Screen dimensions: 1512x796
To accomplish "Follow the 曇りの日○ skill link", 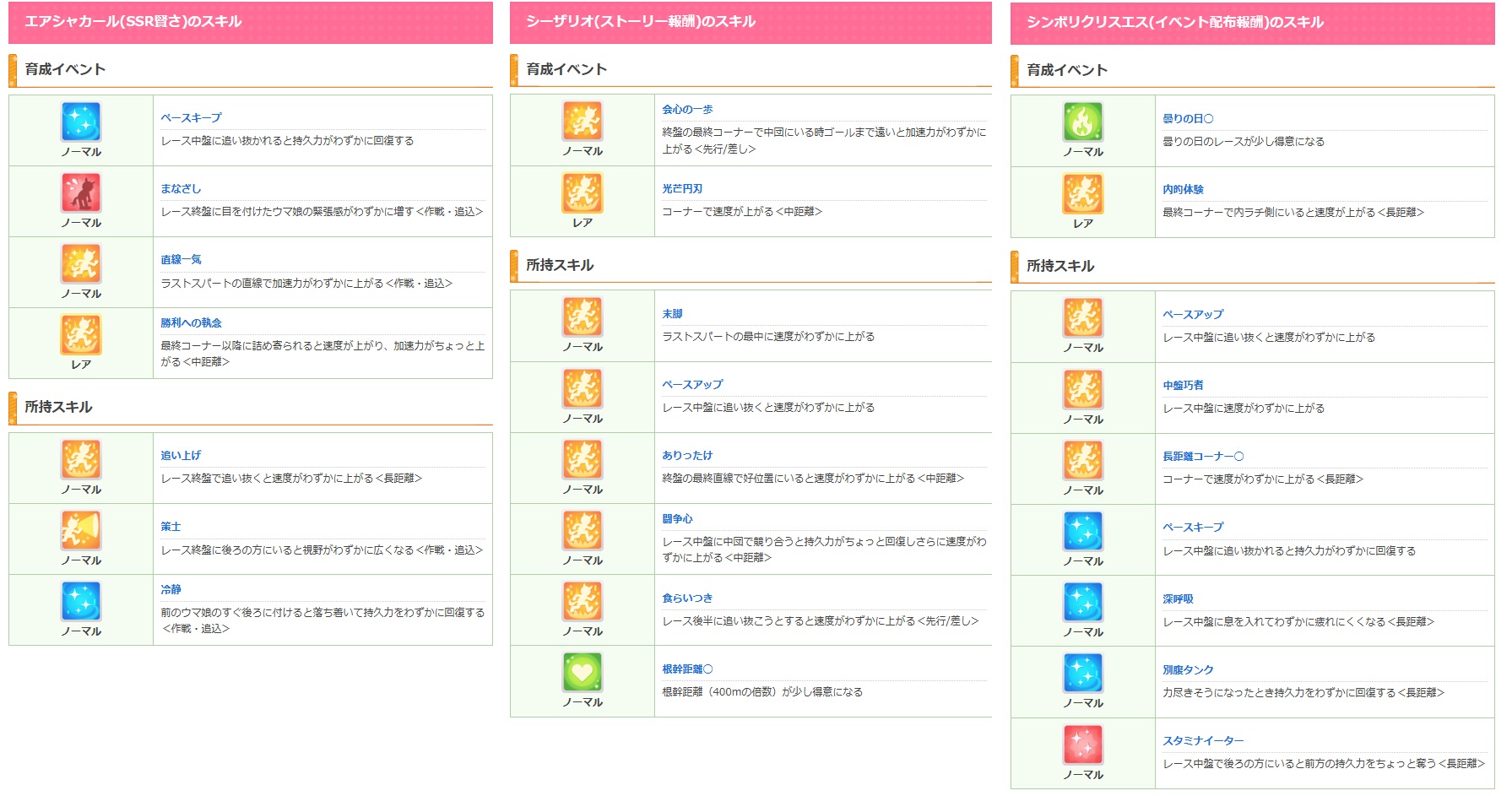I will (1189, 119).
